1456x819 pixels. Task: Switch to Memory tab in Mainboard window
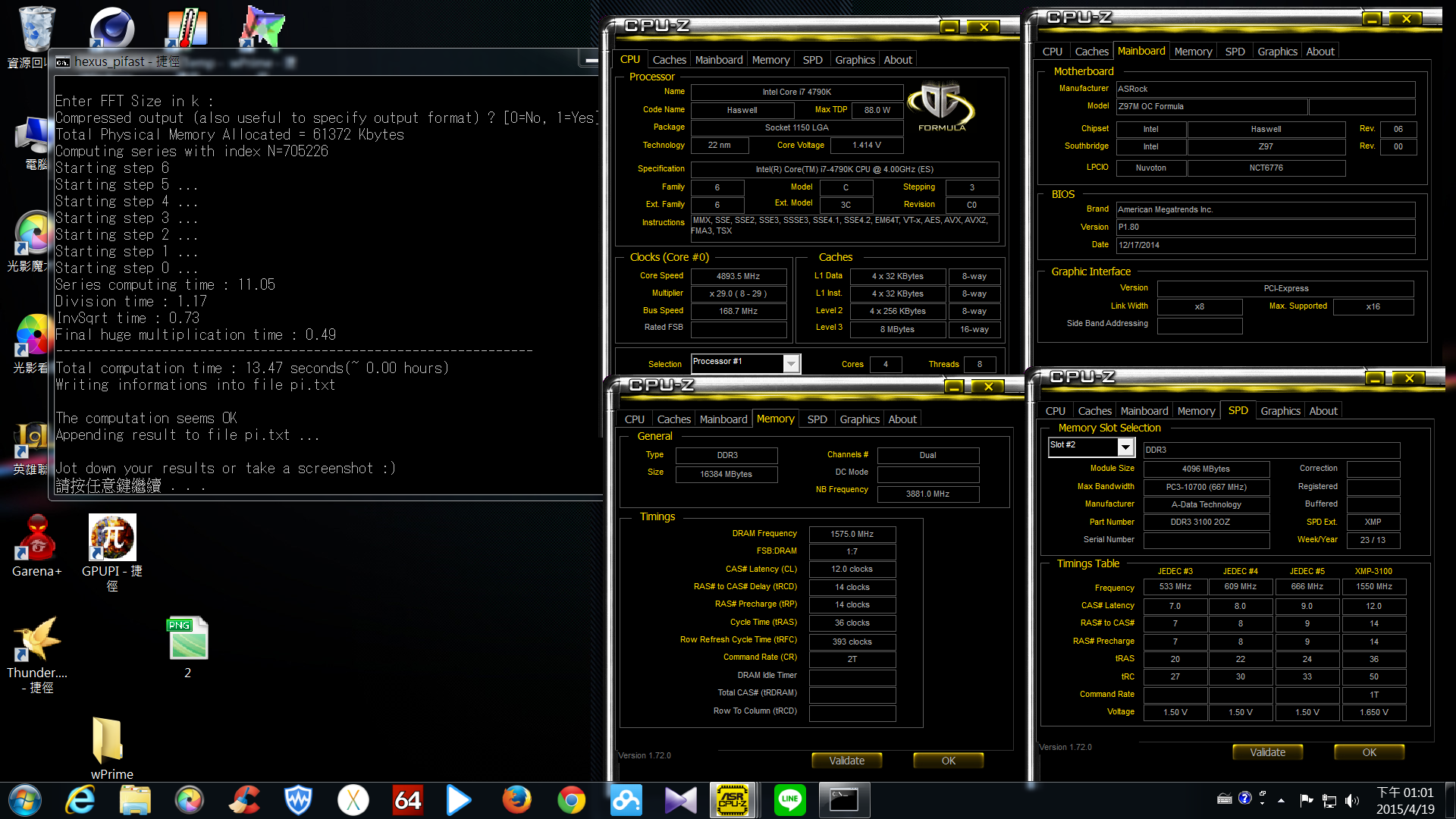[x=1193, y=52]
